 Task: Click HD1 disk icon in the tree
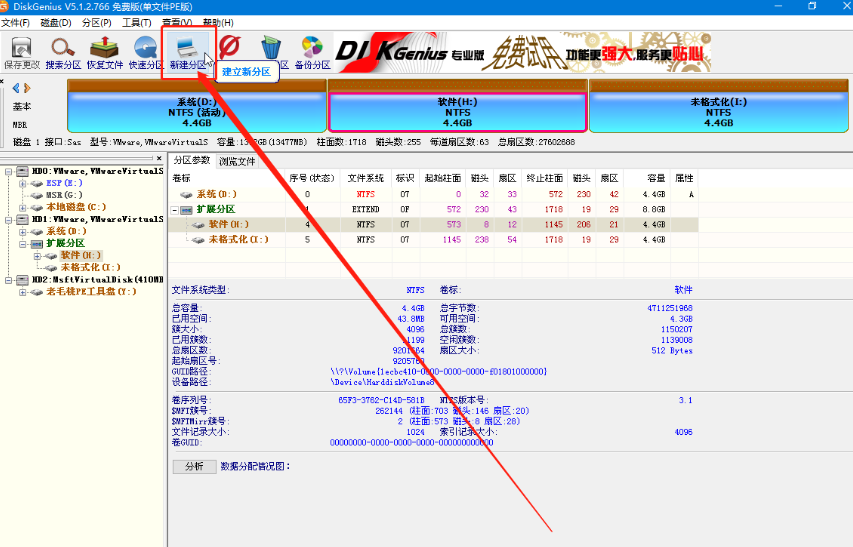pyautogui.click(x=22, y=219)
